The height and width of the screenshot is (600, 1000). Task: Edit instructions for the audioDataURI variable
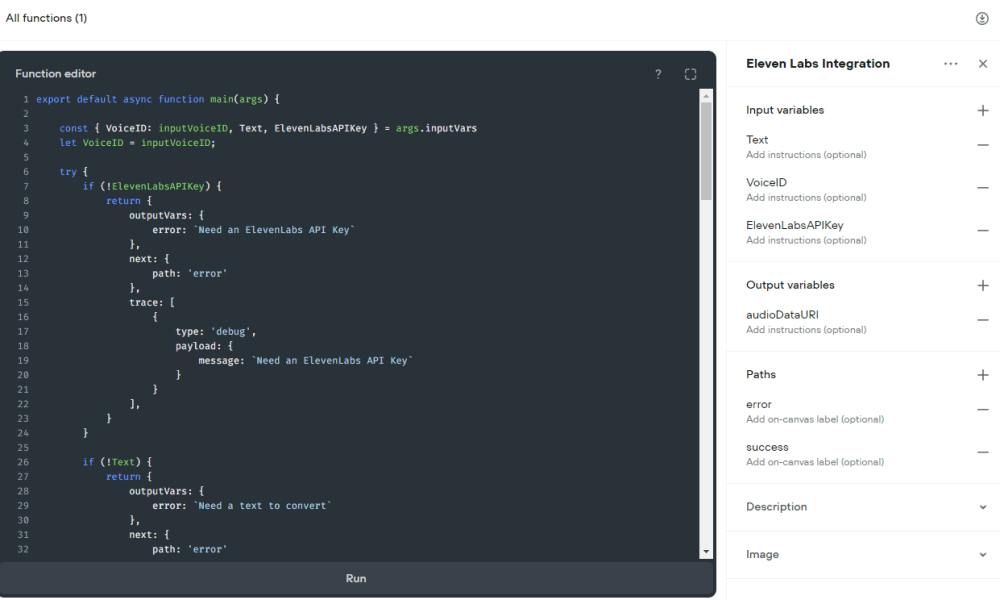[x=806, y=330]
